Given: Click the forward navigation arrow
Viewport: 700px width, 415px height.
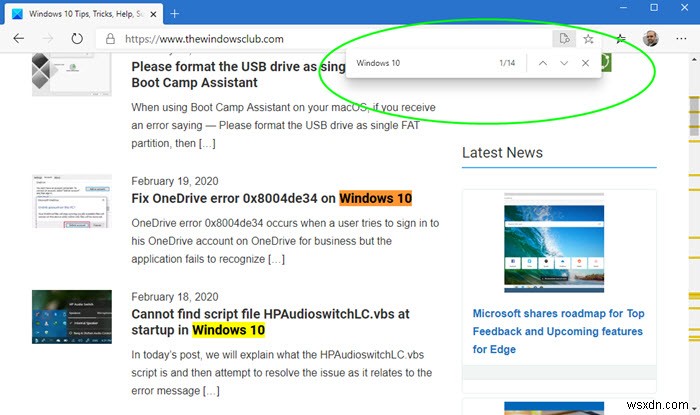Looking at the screenshot, I should point(47,39).
